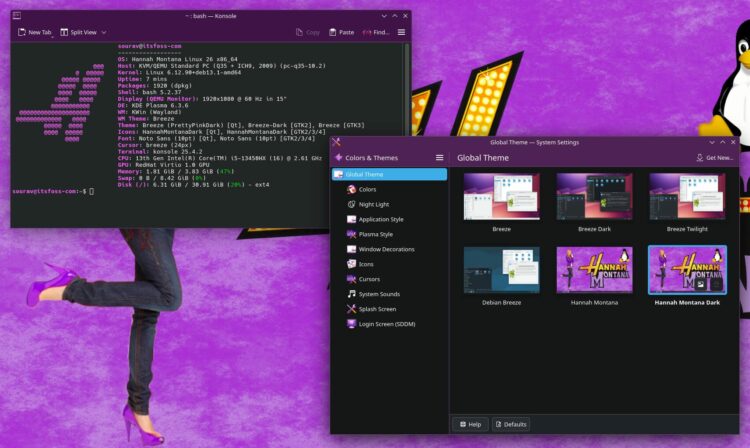Click the System Settings app icon in the titlebar
The image size is (750, 448).
click(336, 142)
